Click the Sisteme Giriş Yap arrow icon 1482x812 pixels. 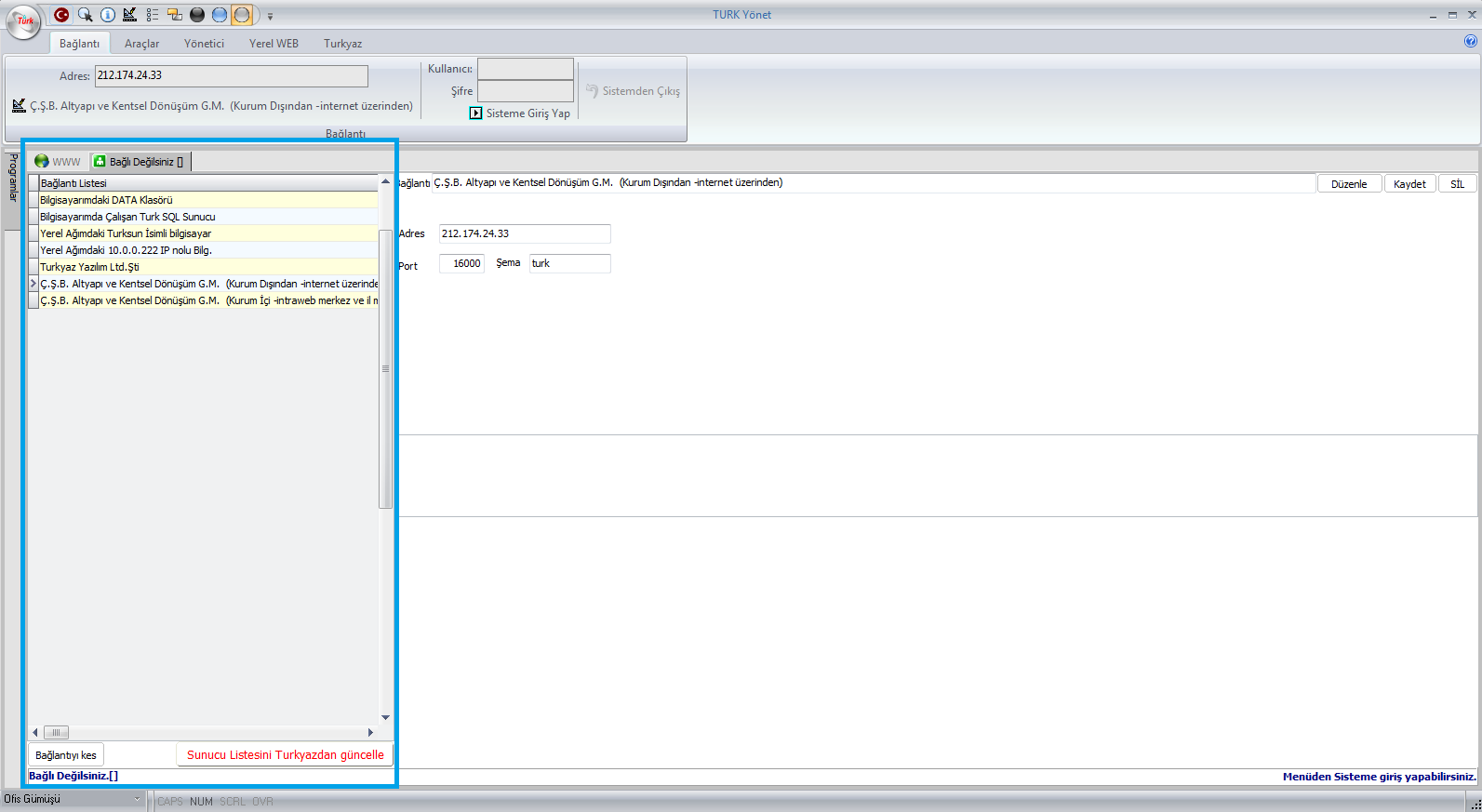point(475,113)
